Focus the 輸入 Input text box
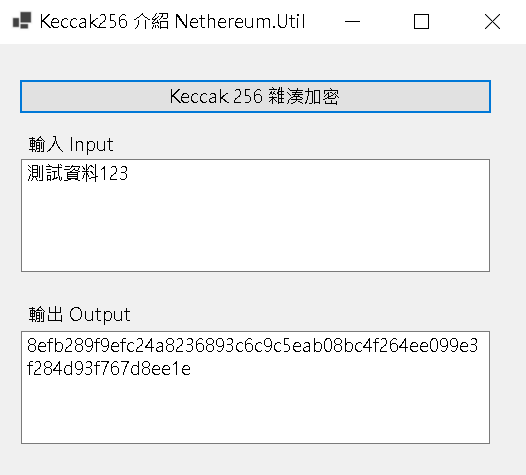Image resolution: width=526 pixels, height=475 pixels. coord(255,215)
